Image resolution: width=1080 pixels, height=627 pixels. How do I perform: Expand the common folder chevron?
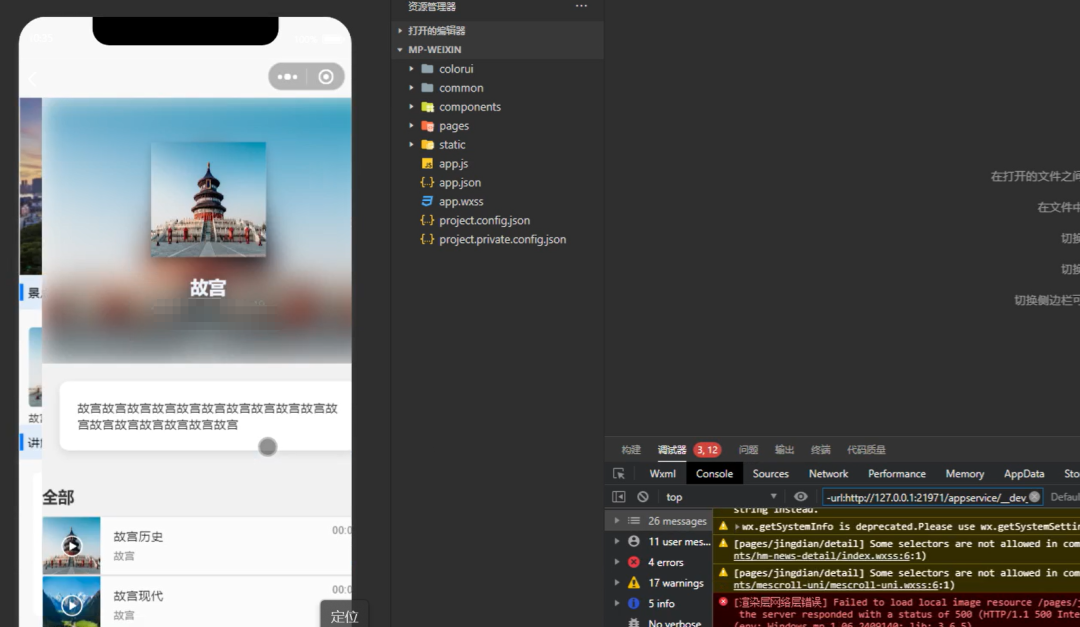tap(411, 88)
